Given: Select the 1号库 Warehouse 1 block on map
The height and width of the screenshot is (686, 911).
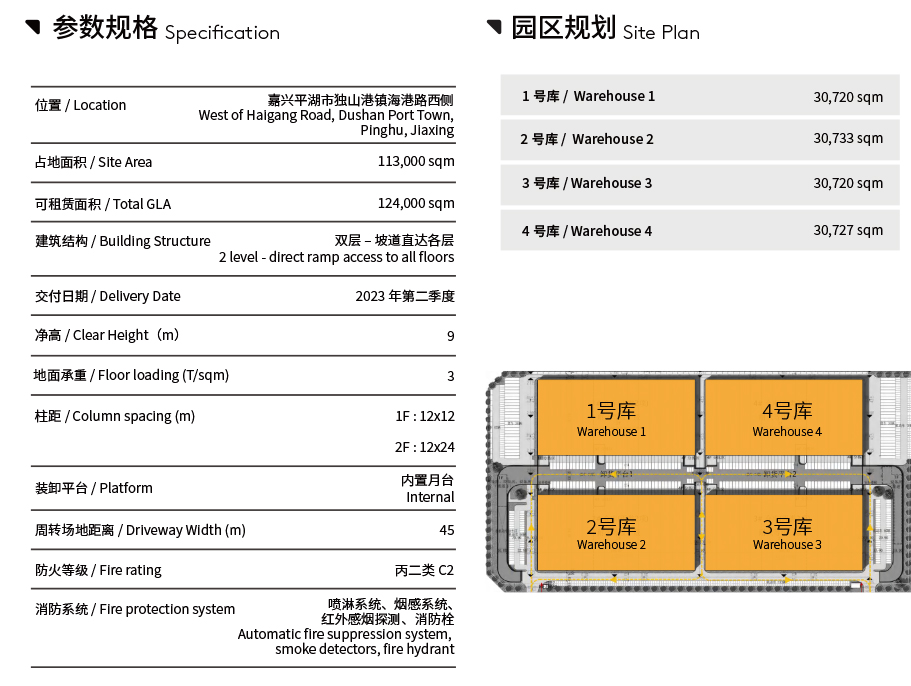Looking at the screenshot, I should tap(616, 418).
